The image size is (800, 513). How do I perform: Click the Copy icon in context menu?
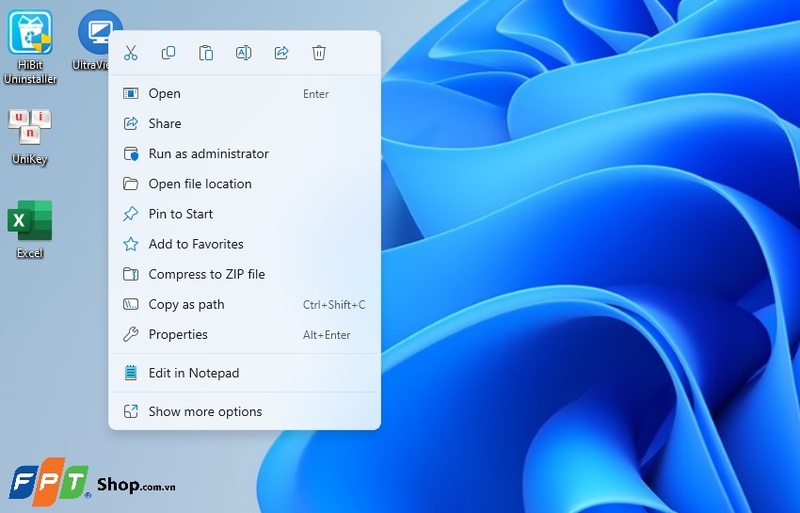[x=168, y=53]
